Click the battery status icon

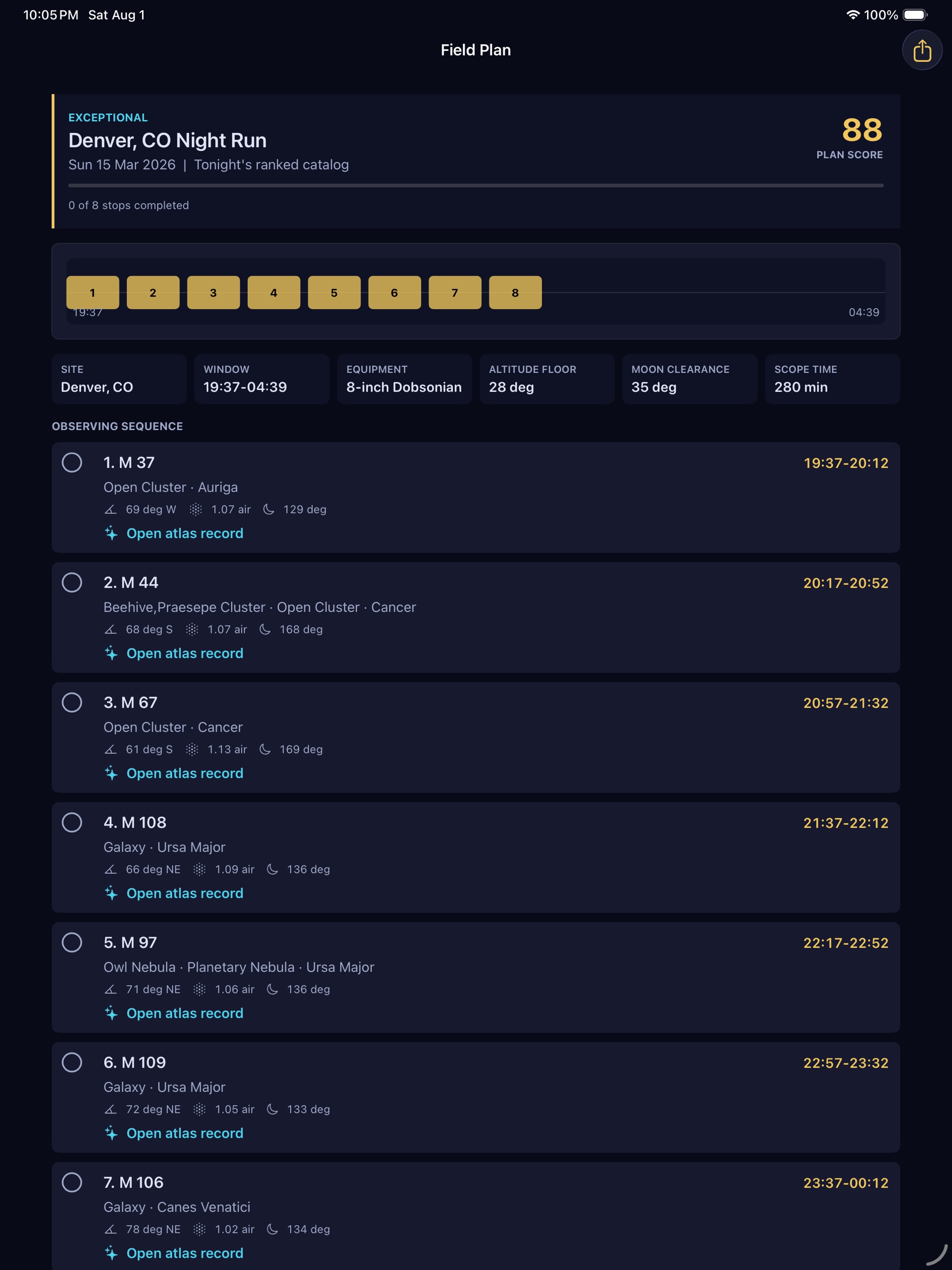point(915,15)
